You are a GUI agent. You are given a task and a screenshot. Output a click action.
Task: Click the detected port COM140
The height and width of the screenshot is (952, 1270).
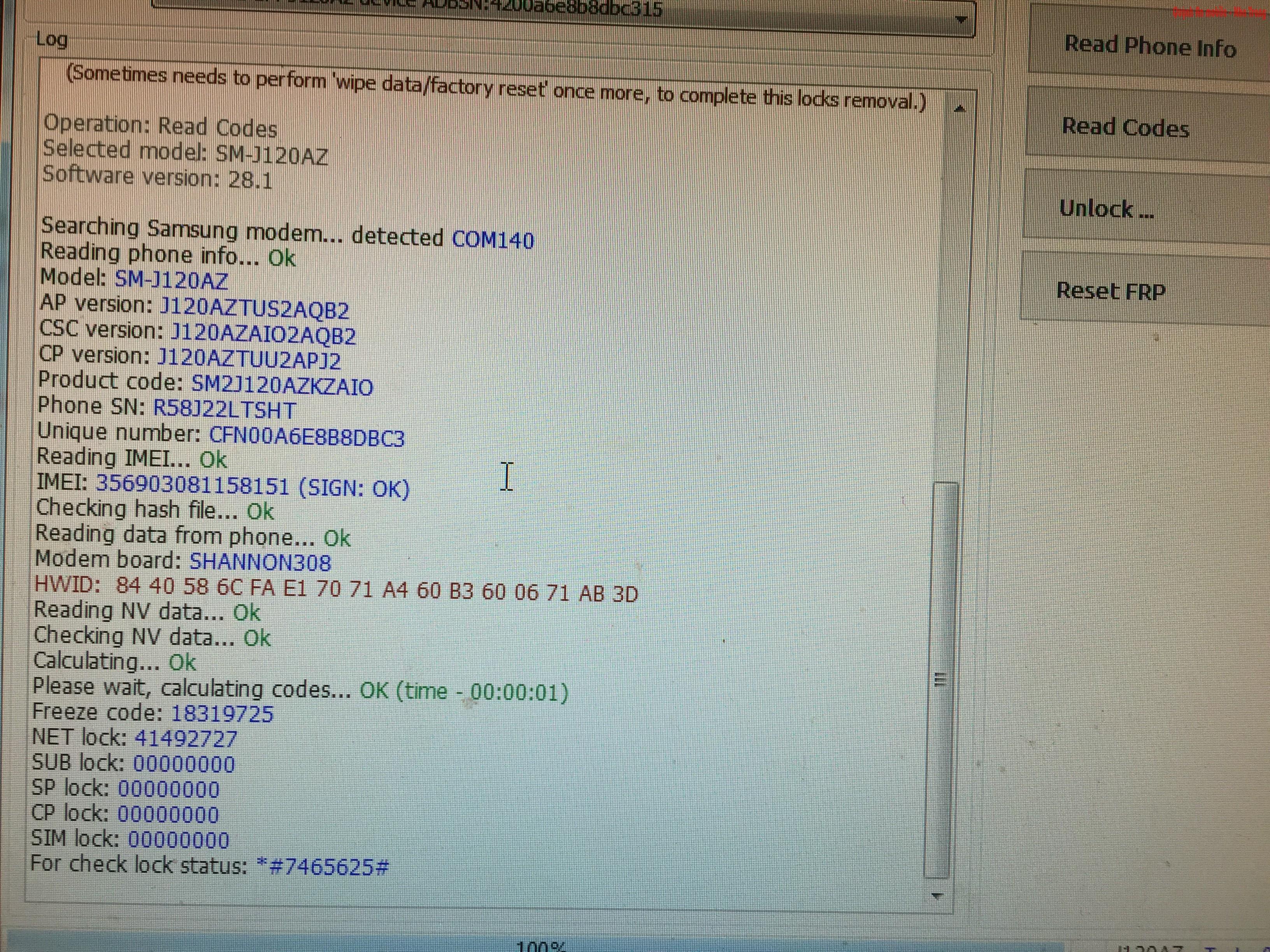click(493, 239)
